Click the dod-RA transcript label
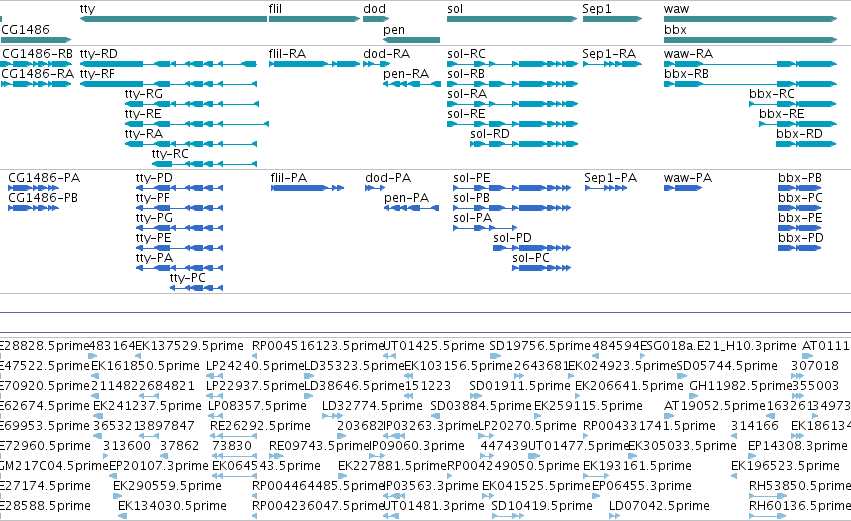Screen dimensions: 851x521 pyautogui.click(x=386, y=53)
